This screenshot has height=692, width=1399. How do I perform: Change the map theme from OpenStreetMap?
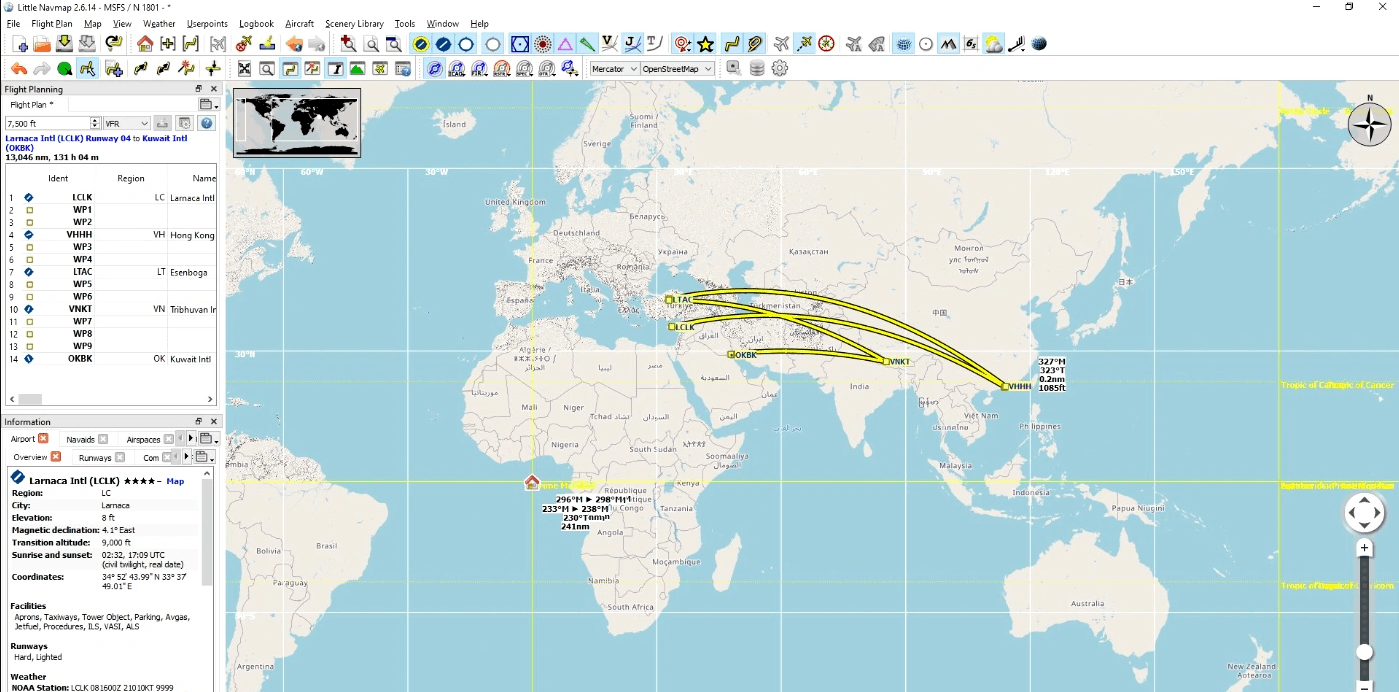click(x=677, y=68)
